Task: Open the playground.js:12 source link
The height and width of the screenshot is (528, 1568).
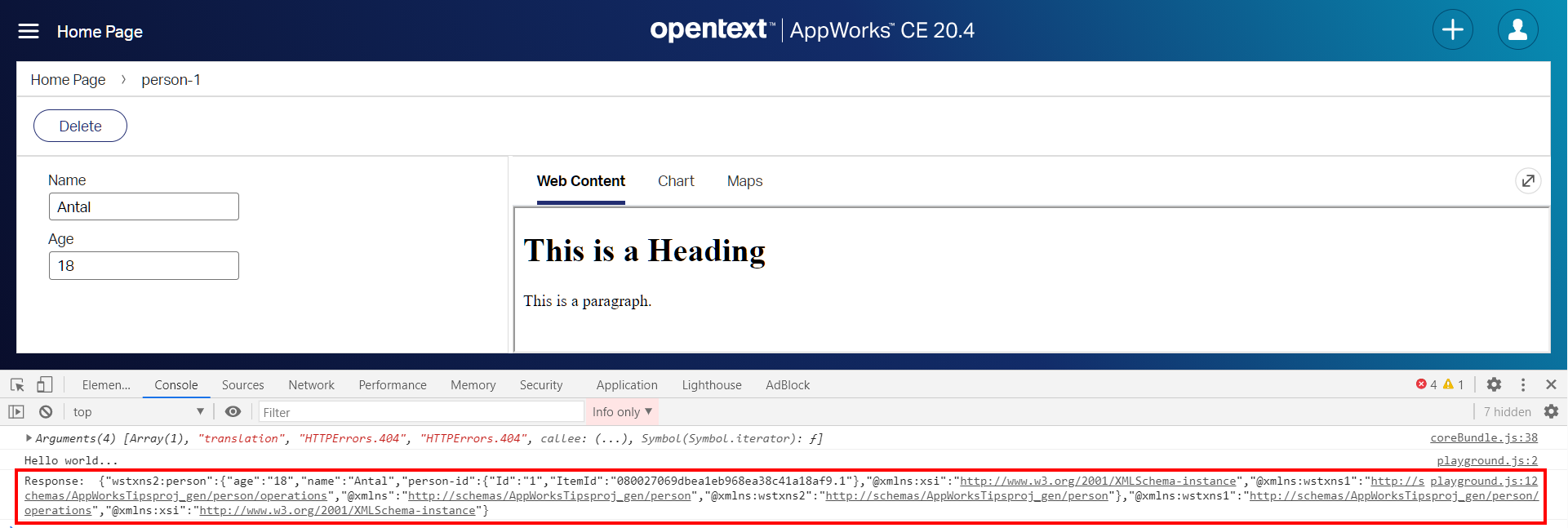Action: (1484, 481)
